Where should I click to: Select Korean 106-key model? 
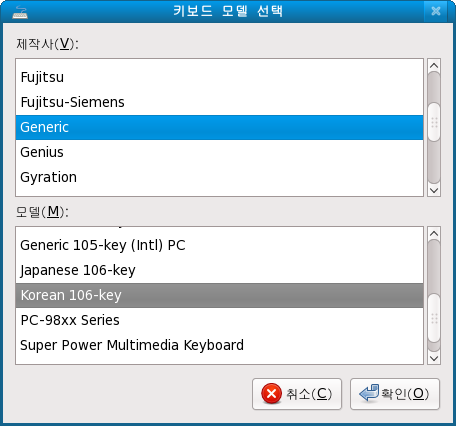click(219, 295)
